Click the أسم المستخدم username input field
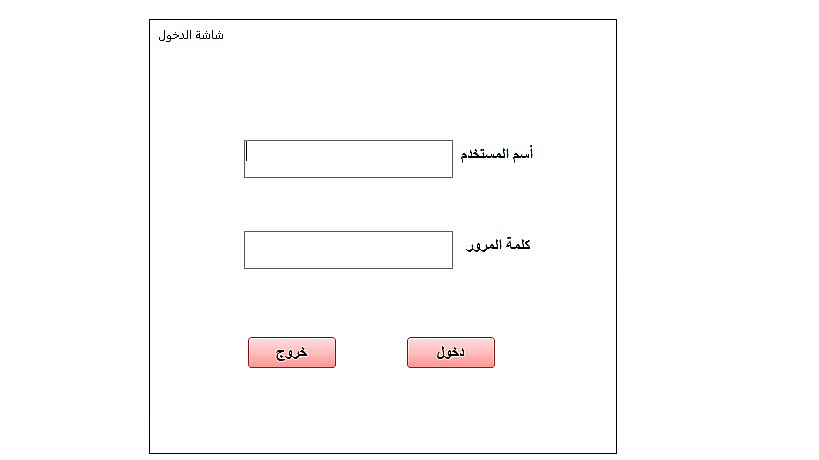This screenshot has width=819, height=460. point(348,159)
